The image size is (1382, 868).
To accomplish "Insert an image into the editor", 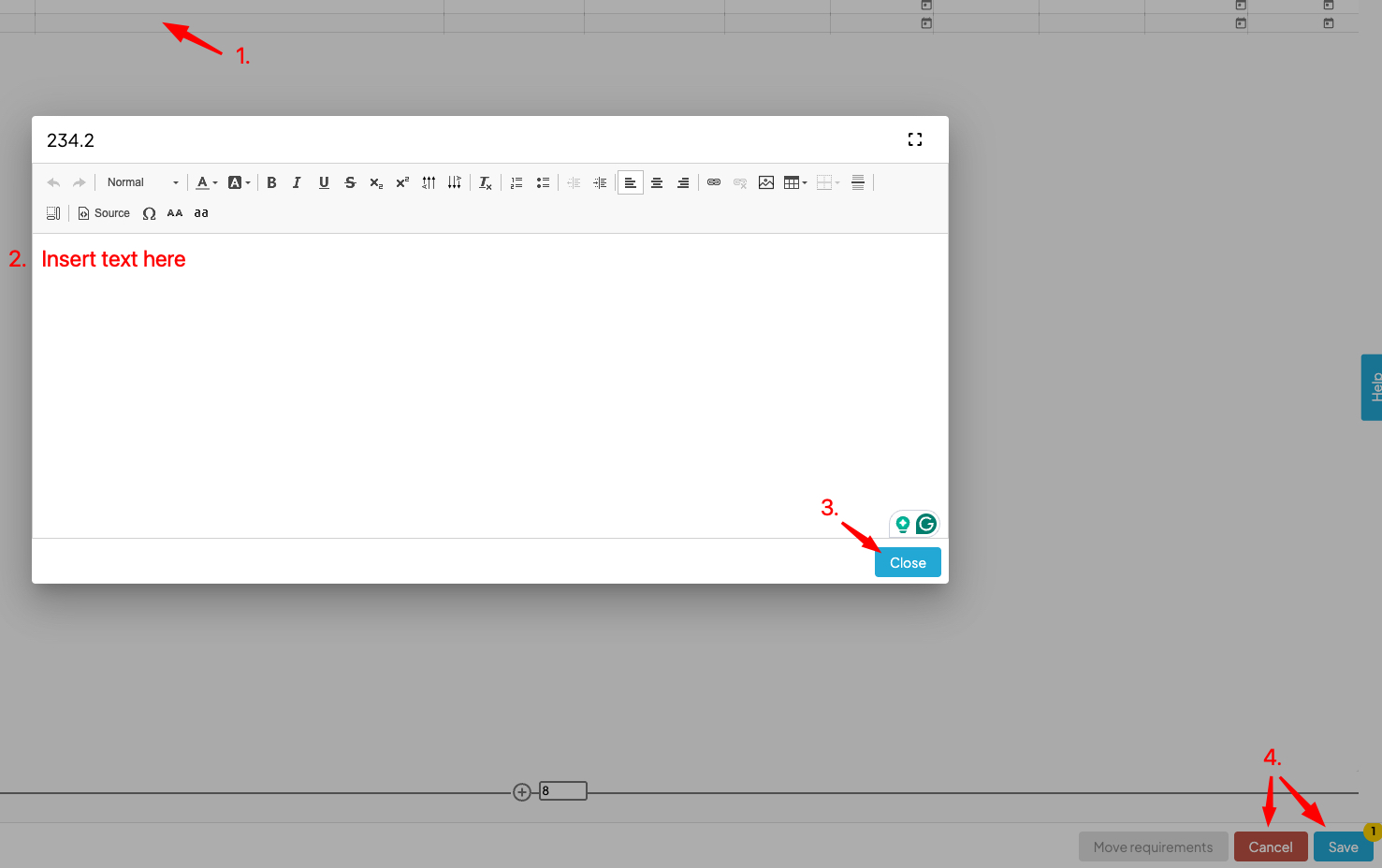I will pos(766,182).
